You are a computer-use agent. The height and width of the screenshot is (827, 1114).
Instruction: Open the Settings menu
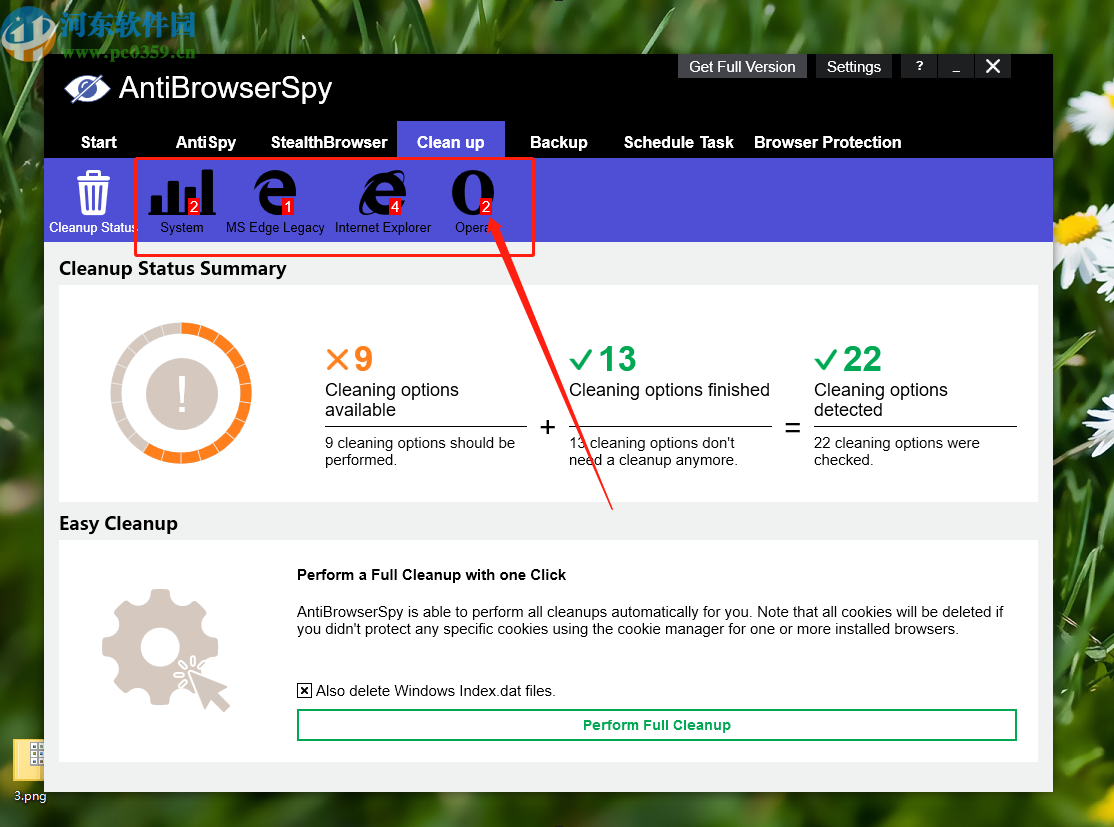853,66
